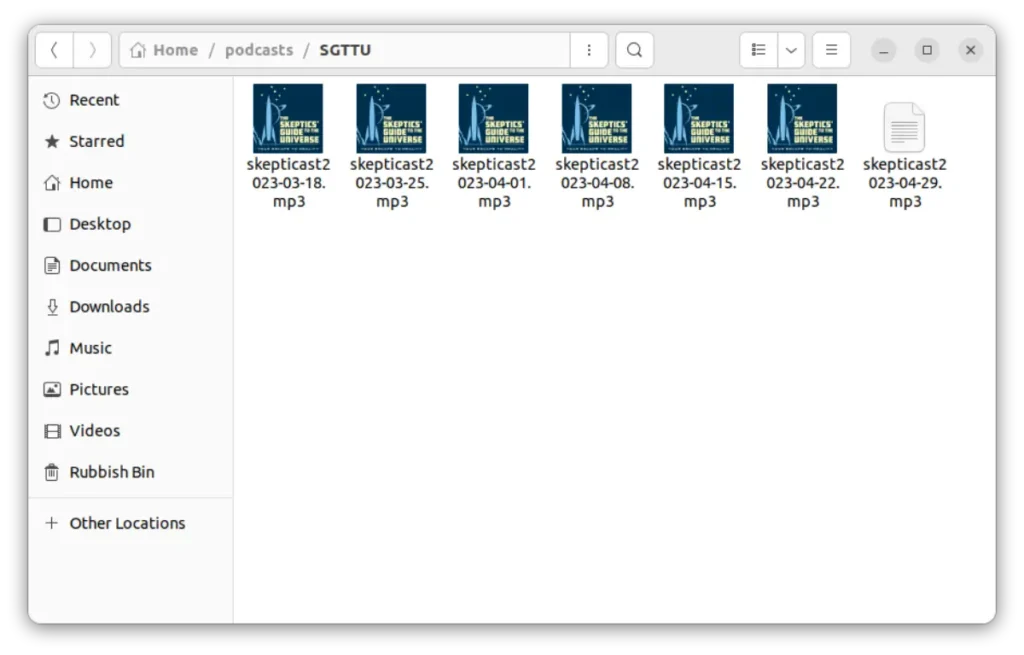Image resolution: width=1024 pixels, height=655 pixels.
Task: Navigate to podcasts via the breadcrumb
Action: [259, 49]
